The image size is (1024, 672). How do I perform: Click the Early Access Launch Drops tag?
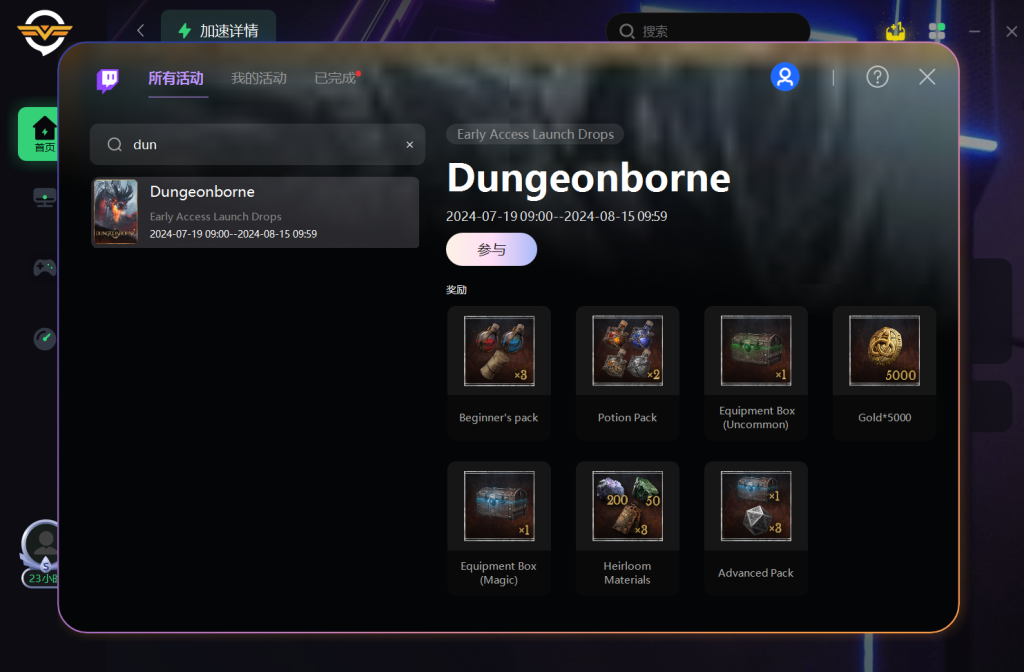coord(535,135)
